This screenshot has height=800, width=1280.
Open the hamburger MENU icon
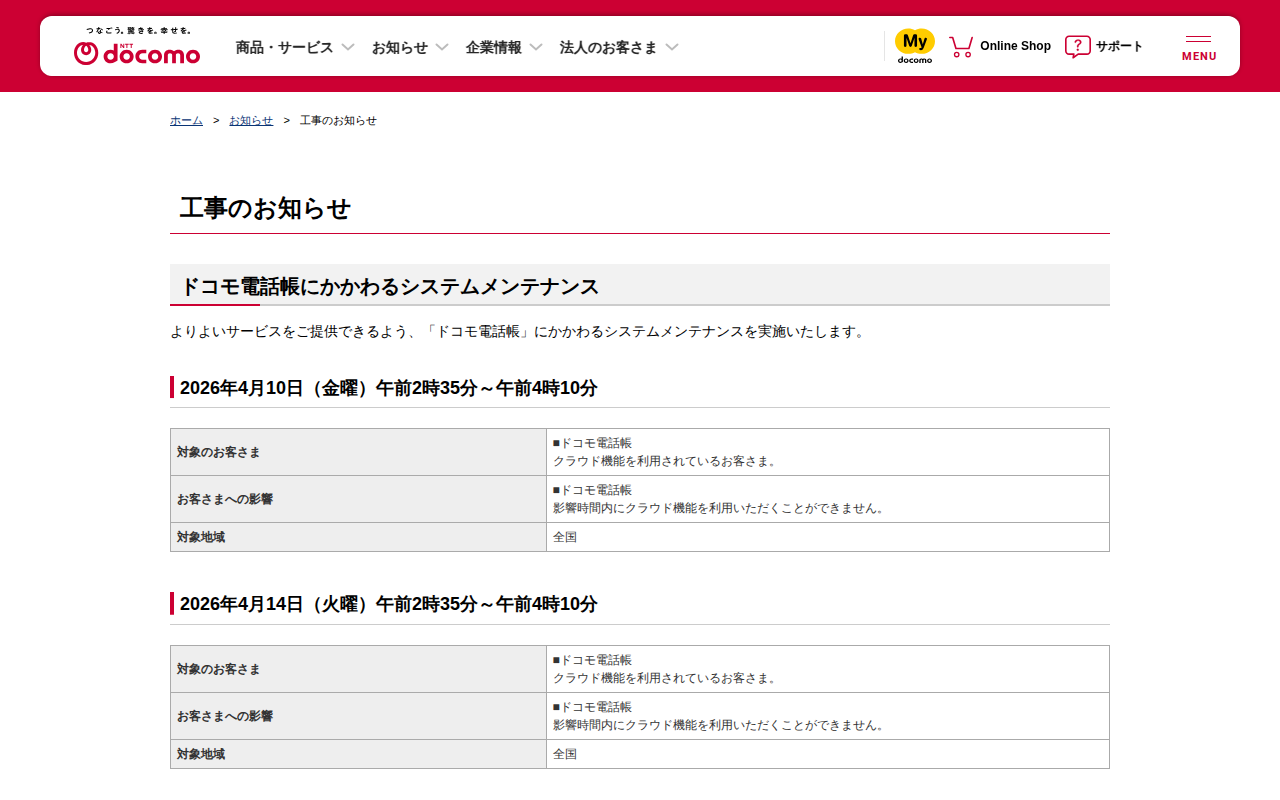[1199, 47]
